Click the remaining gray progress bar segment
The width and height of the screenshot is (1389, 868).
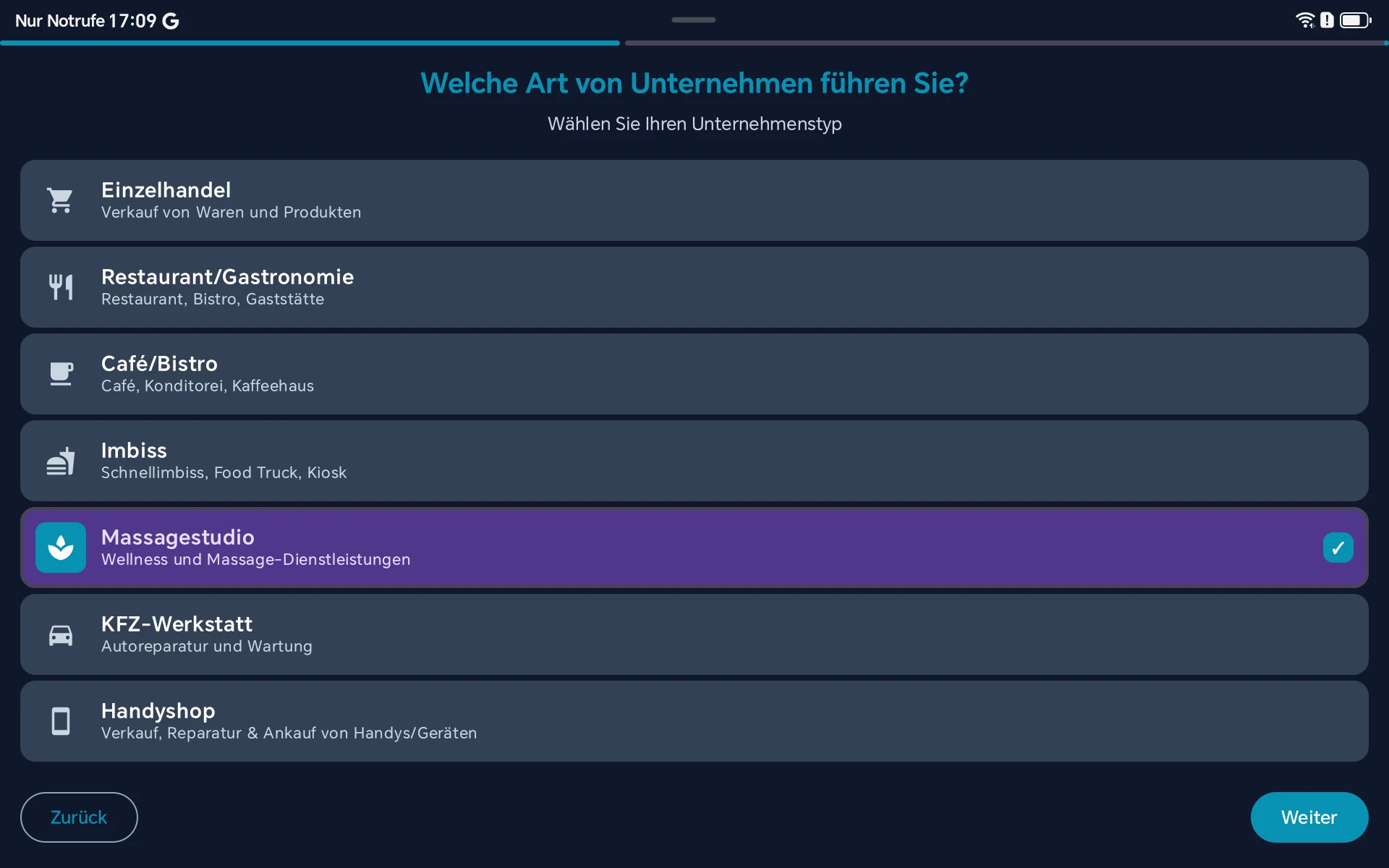1006,43
